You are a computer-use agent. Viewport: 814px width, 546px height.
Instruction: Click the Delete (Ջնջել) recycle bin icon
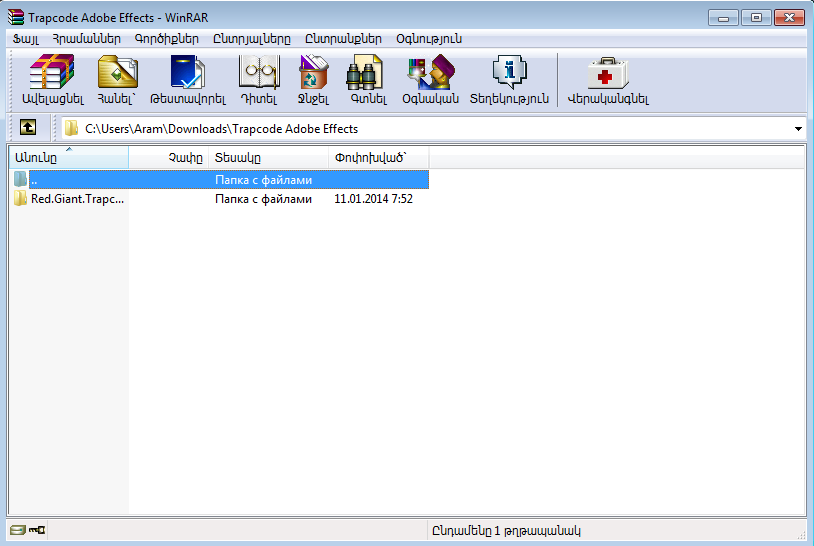[313, 72]
